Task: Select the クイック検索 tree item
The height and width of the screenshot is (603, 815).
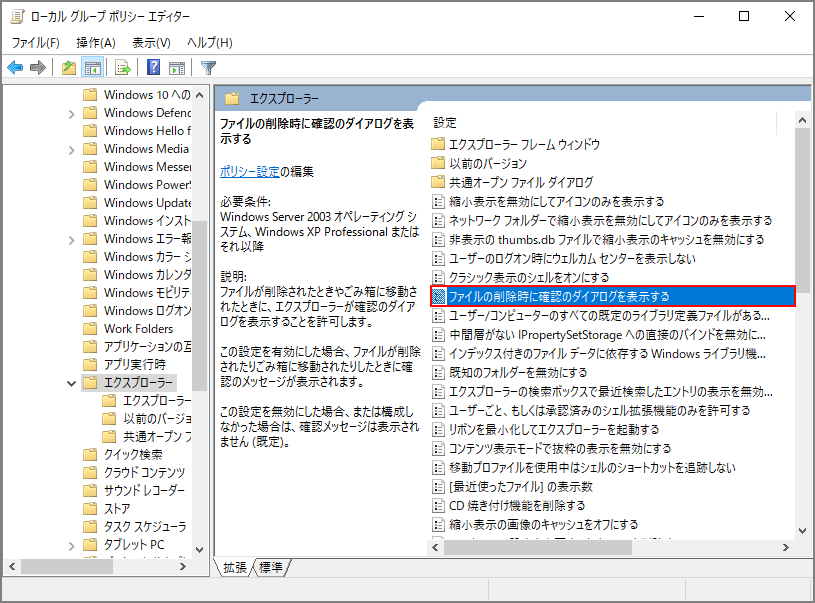Action: click(x=136, y=454)
